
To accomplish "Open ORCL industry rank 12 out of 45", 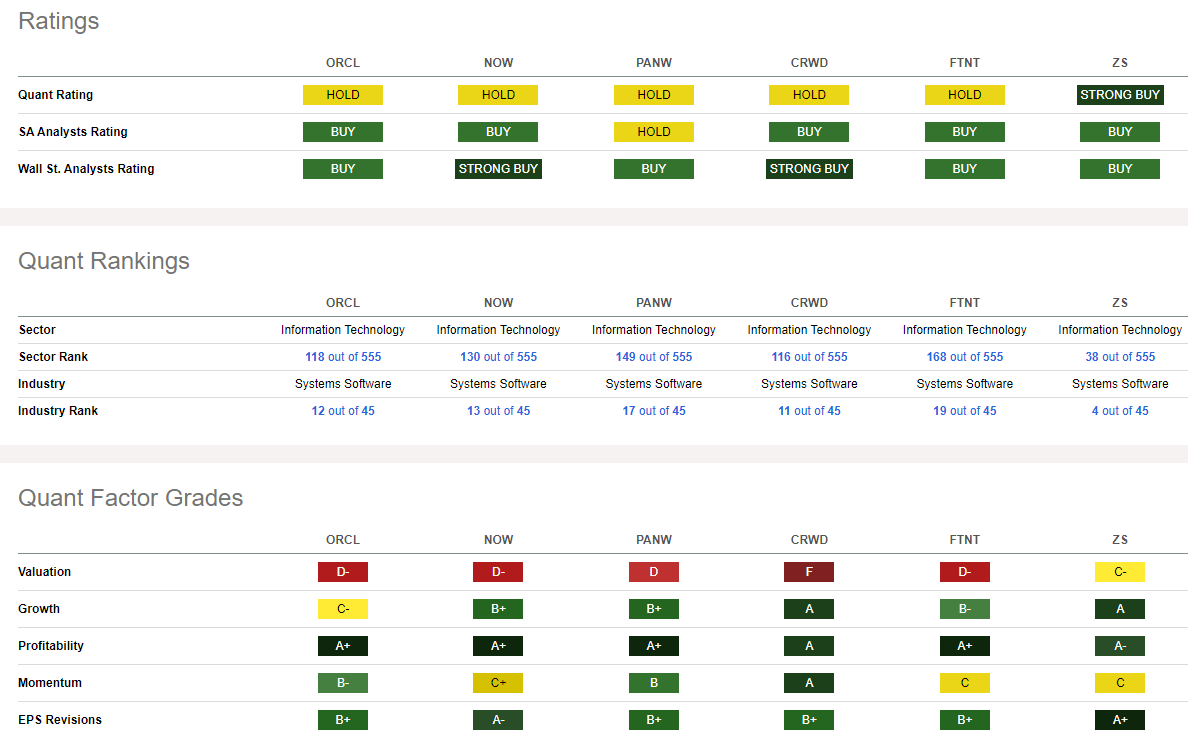I will click(342, 411).
